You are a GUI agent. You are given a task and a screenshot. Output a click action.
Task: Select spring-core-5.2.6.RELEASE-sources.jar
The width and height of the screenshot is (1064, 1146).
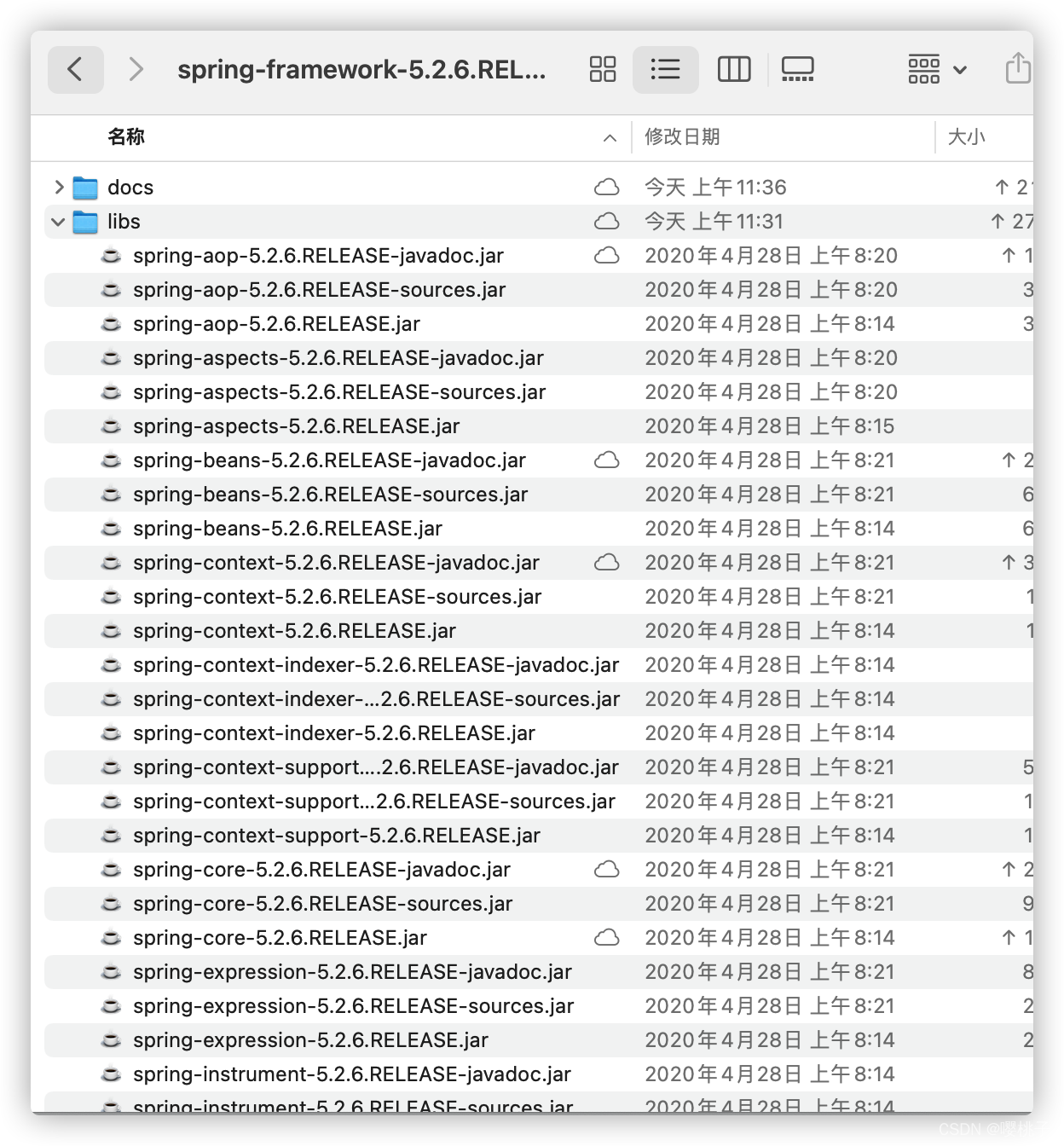tap(322, 904)
